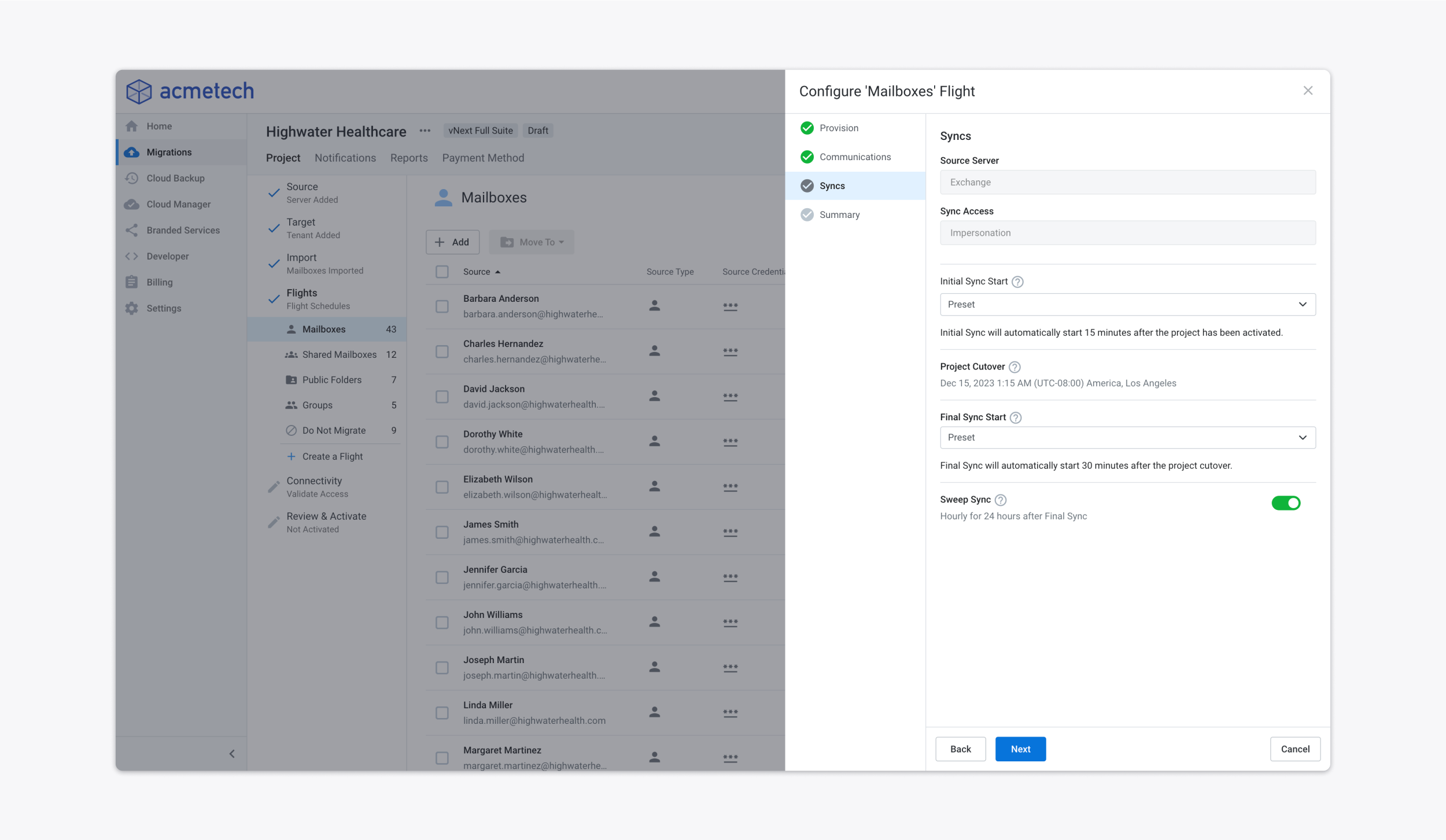Click the Cloud Backup history icon
The width and height of the screenshot is (1446, 840).
[132, 178]
